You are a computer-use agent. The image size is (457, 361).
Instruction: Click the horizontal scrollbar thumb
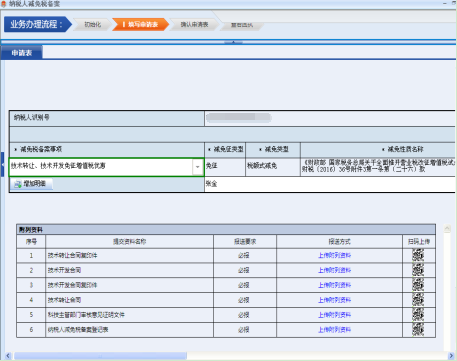pyautogui.click(x=100, y=356)
